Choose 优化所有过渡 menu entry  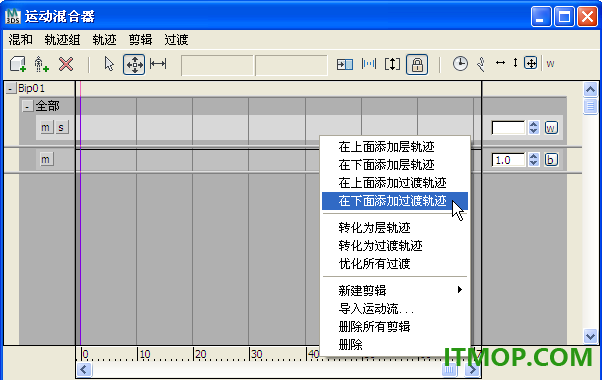395,264
